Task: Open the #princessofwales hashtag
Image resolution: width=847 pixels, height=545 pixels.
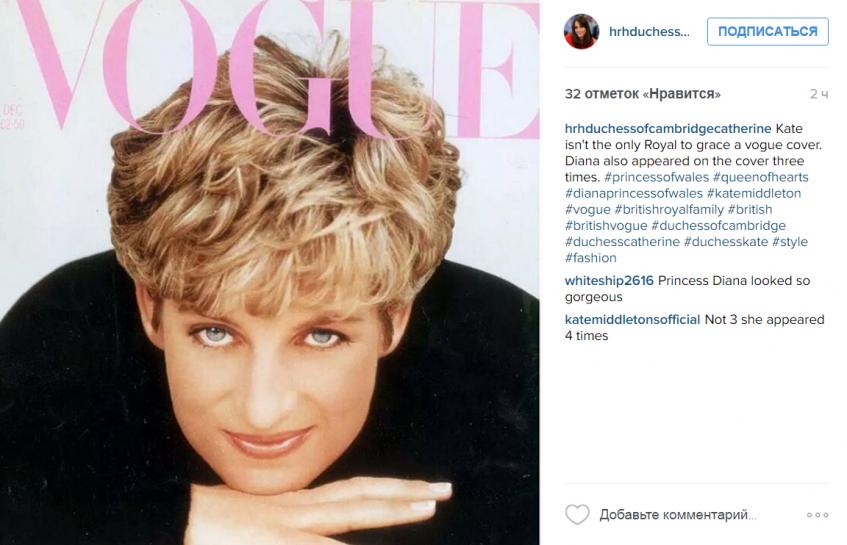Action: (656, 177)
